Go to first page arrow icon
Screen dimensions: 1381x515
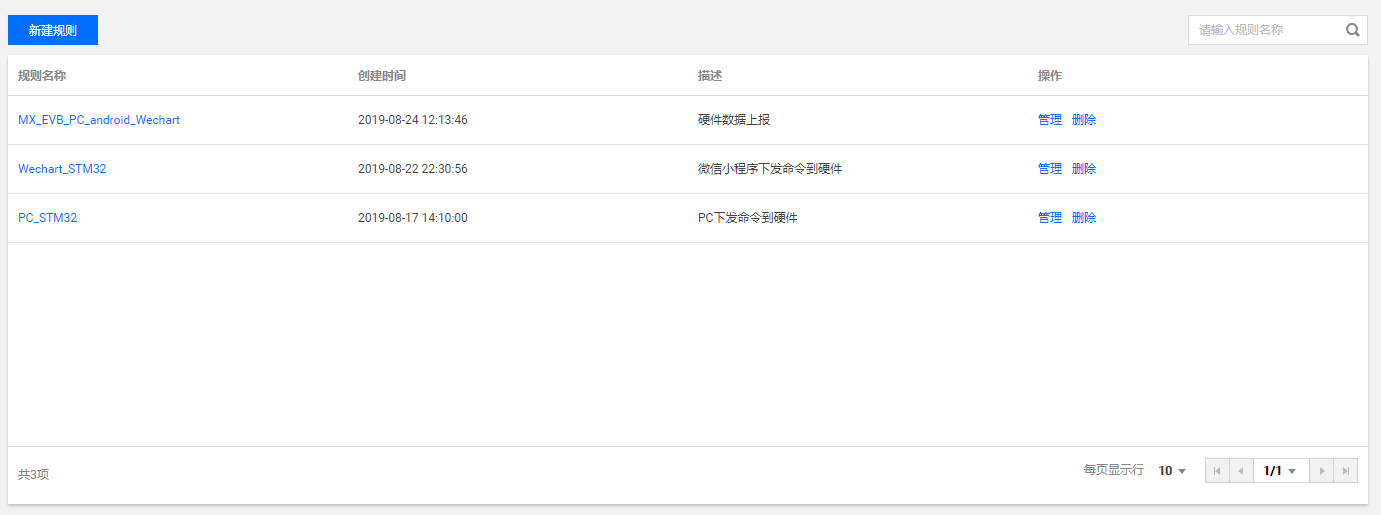coord(1217,470)
